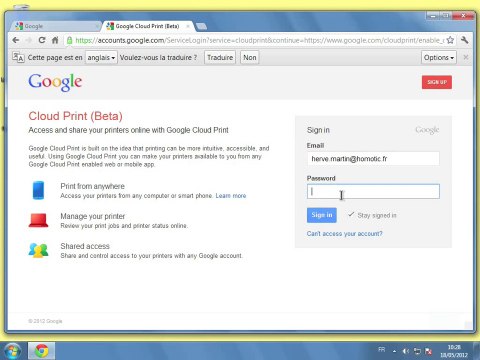Reload the page with the refresh icon

click(42, 40)
